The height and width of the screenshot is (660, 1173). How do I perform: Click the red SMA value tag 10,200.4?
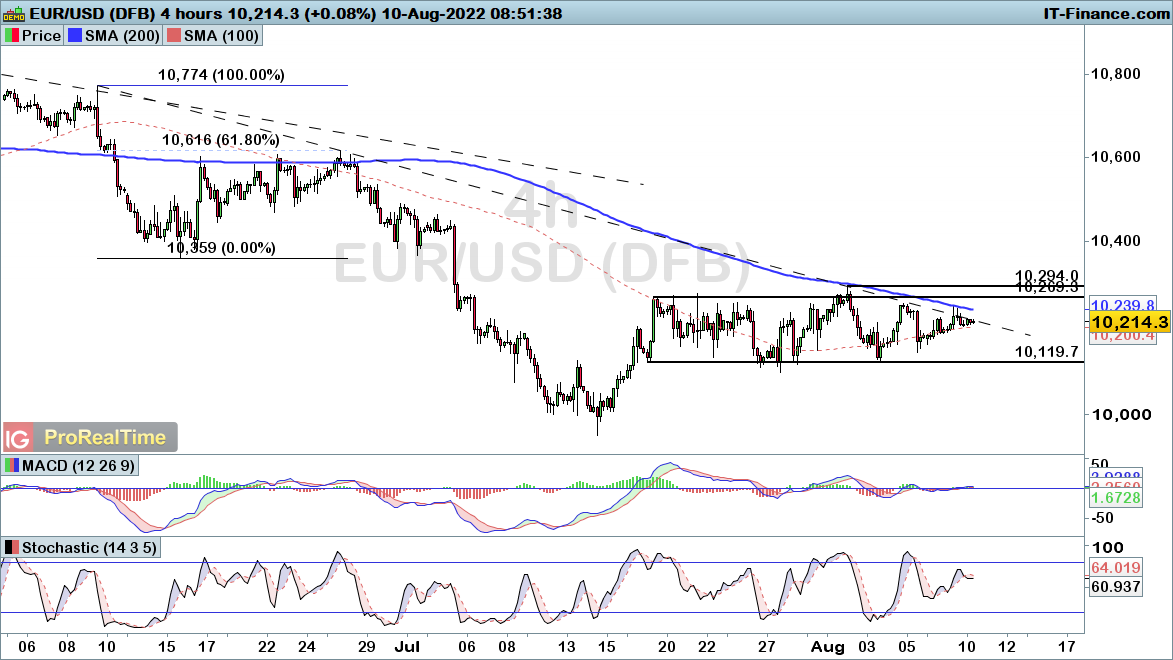[x=1123, y=336]
